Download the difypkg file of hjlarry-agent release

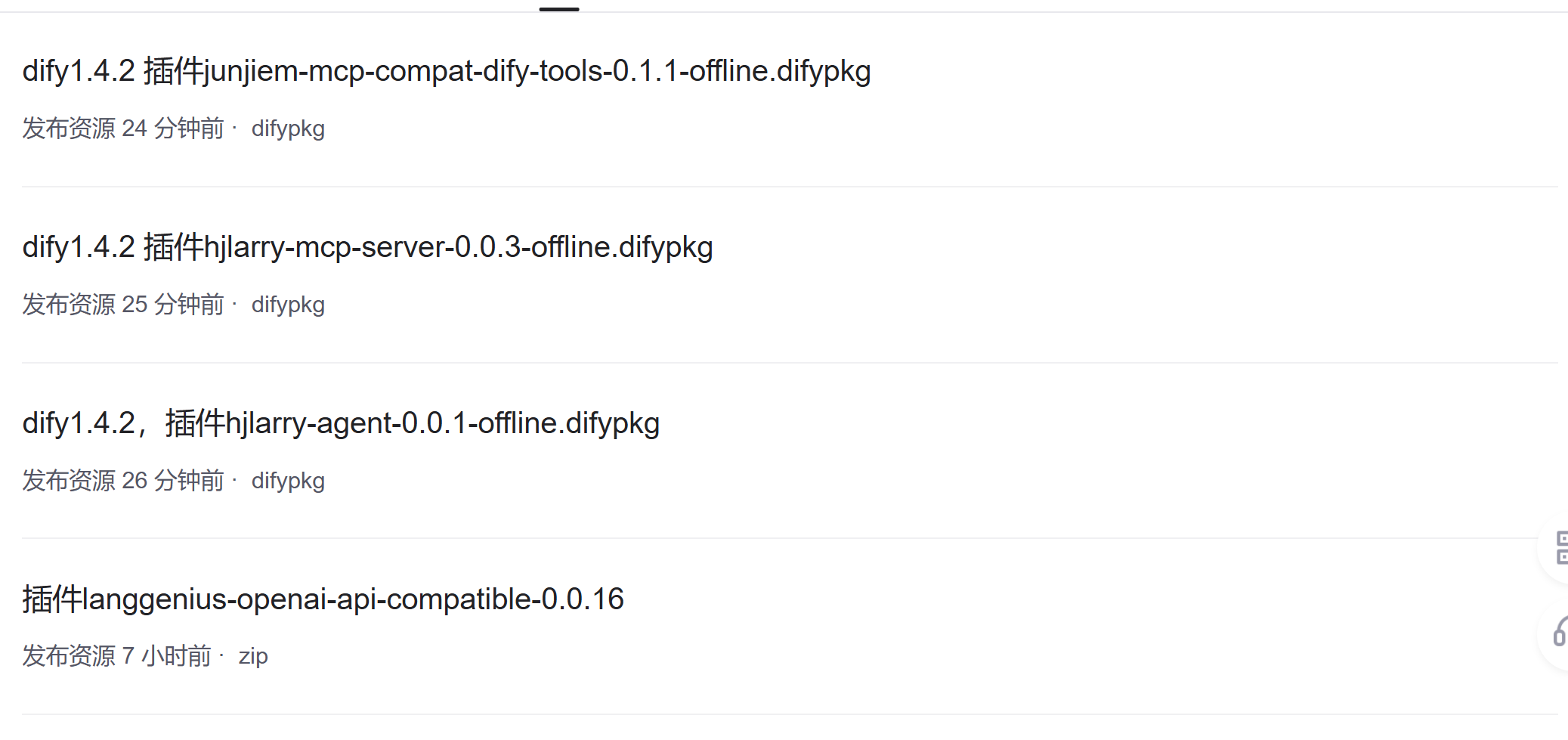coord(288,481)
